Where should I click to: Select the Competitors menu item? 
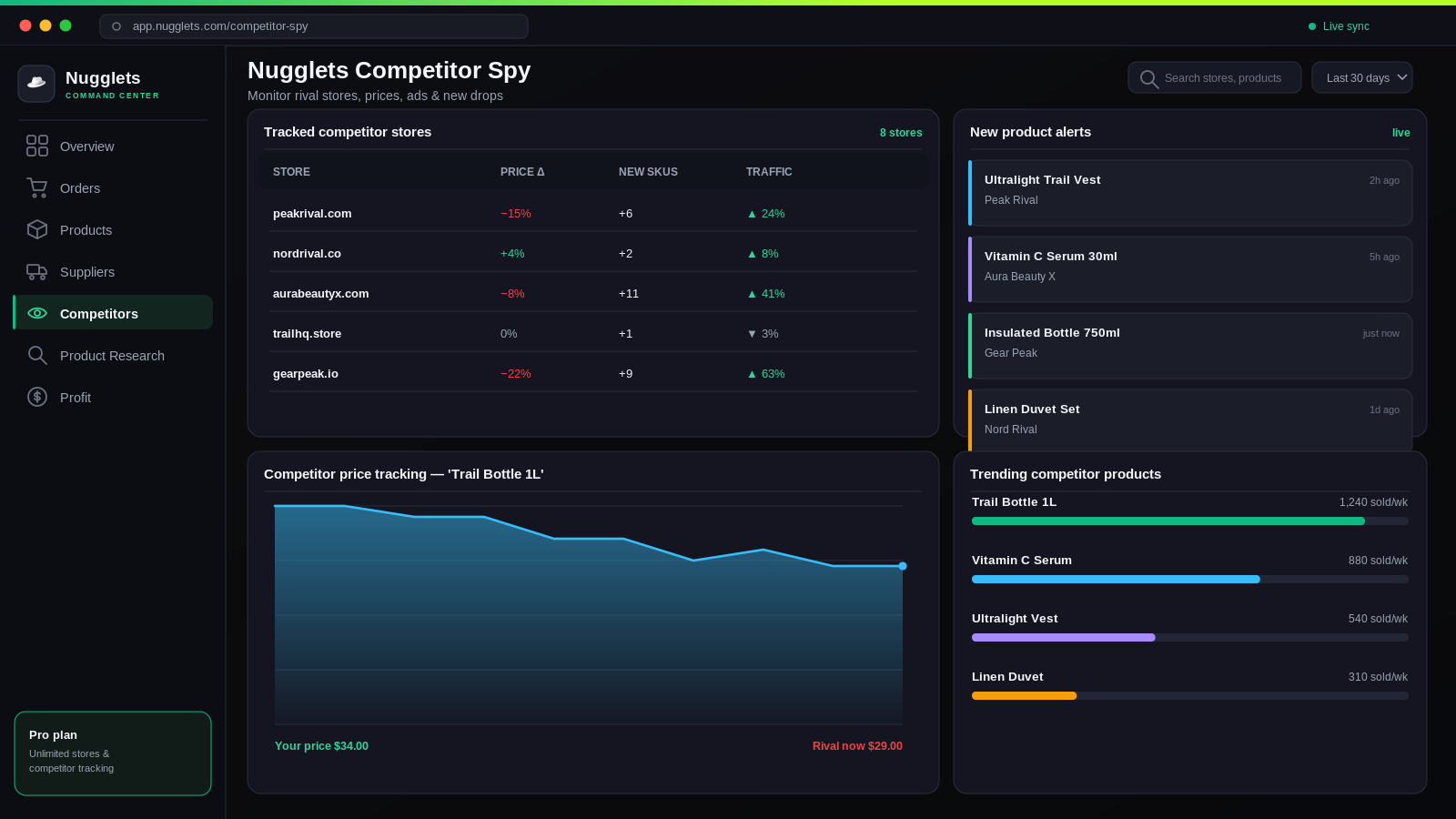[113, 312]
